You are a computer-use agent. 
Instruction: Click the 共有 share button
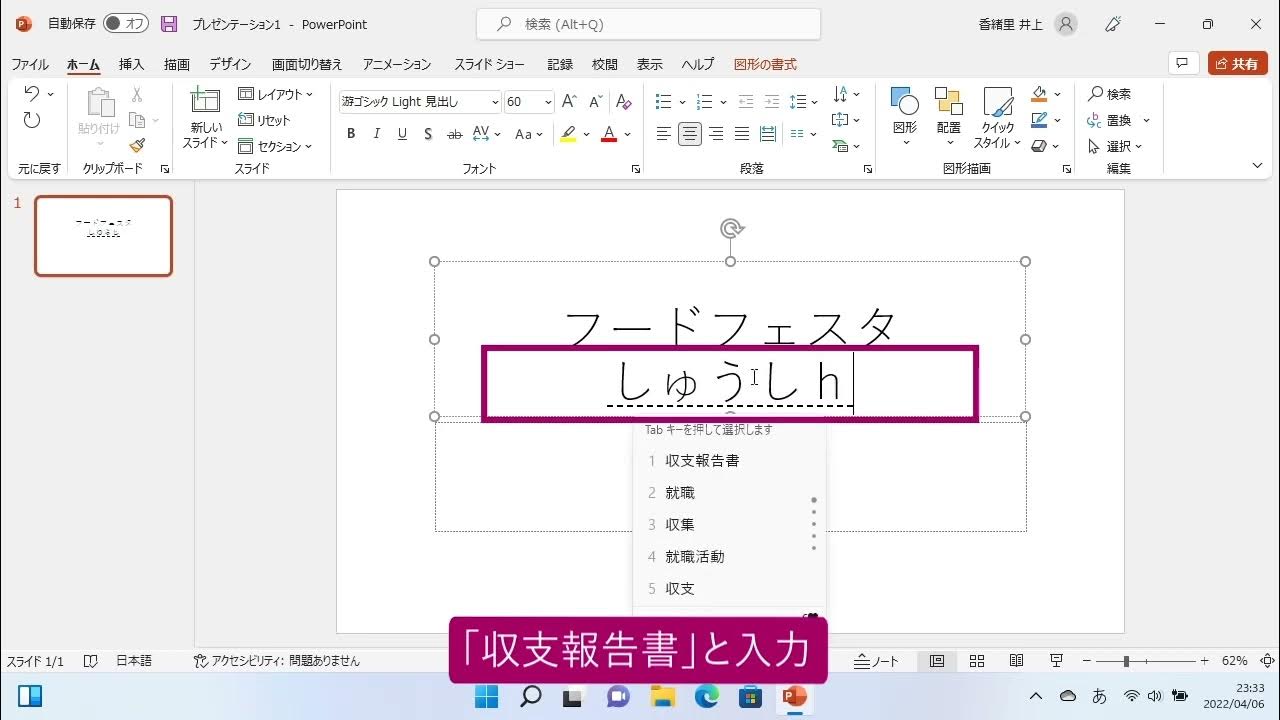[x=1237, y=64]
